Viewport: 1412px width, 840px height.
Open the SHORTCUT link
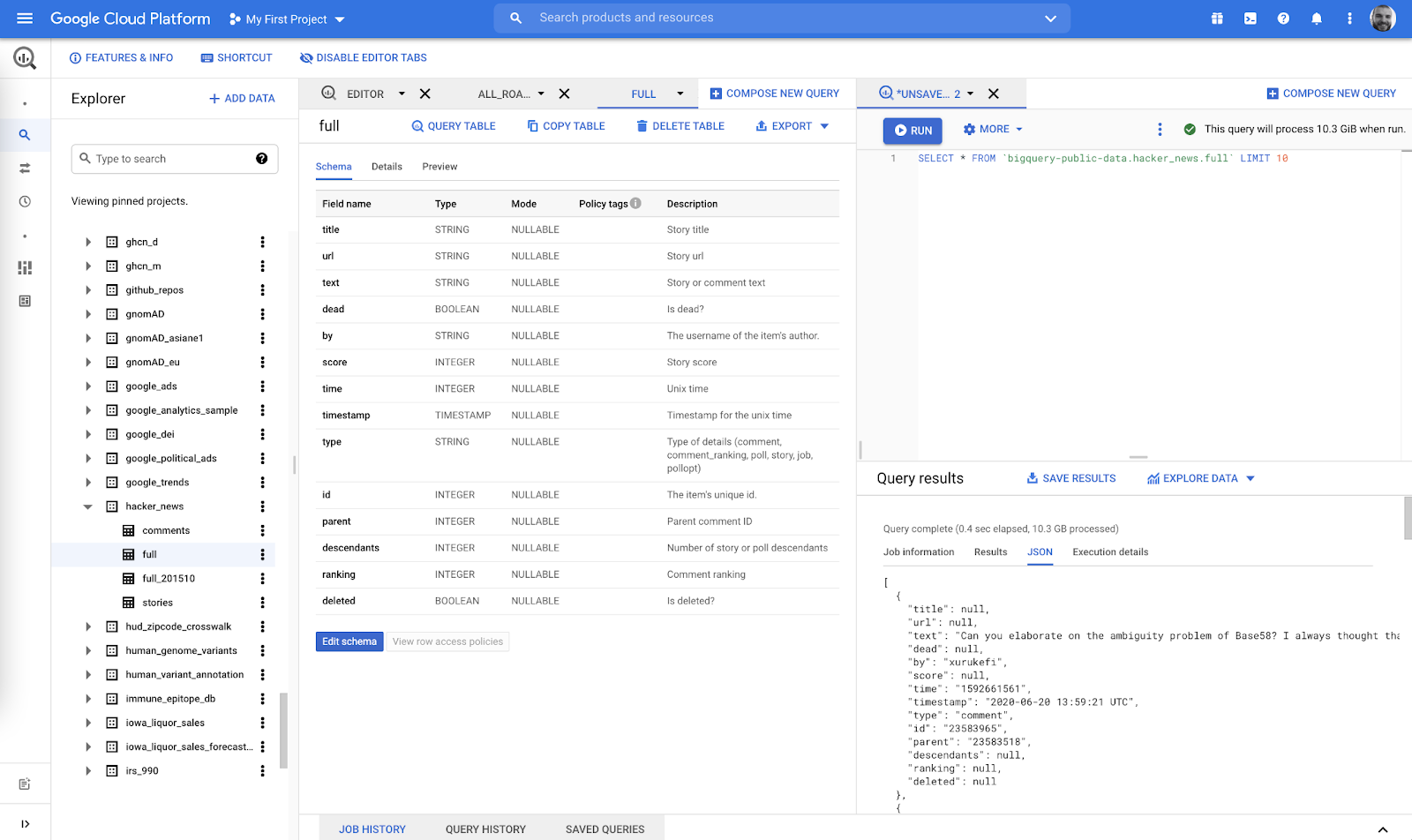[237, 58]
